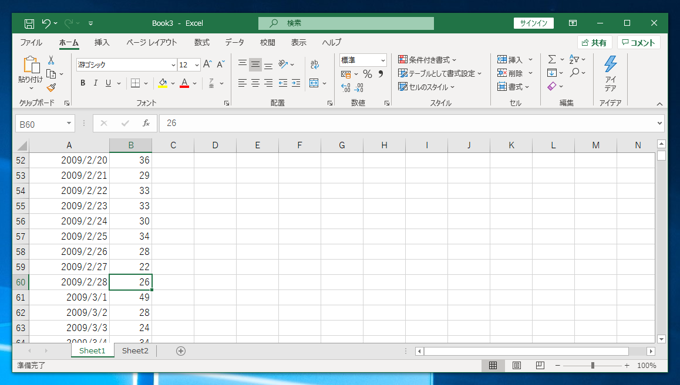Click the Wrap Text icon
The image size is (680, 385).
[x=315, y=65]
